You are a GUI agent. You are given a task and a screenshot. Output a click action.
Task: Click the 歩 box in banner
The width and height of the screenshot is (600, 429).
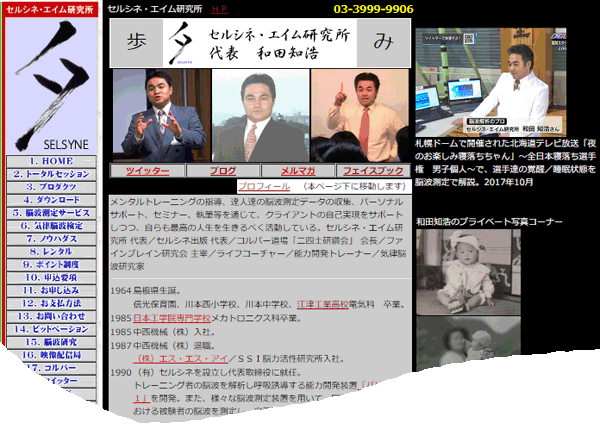[x=137, y=42]
